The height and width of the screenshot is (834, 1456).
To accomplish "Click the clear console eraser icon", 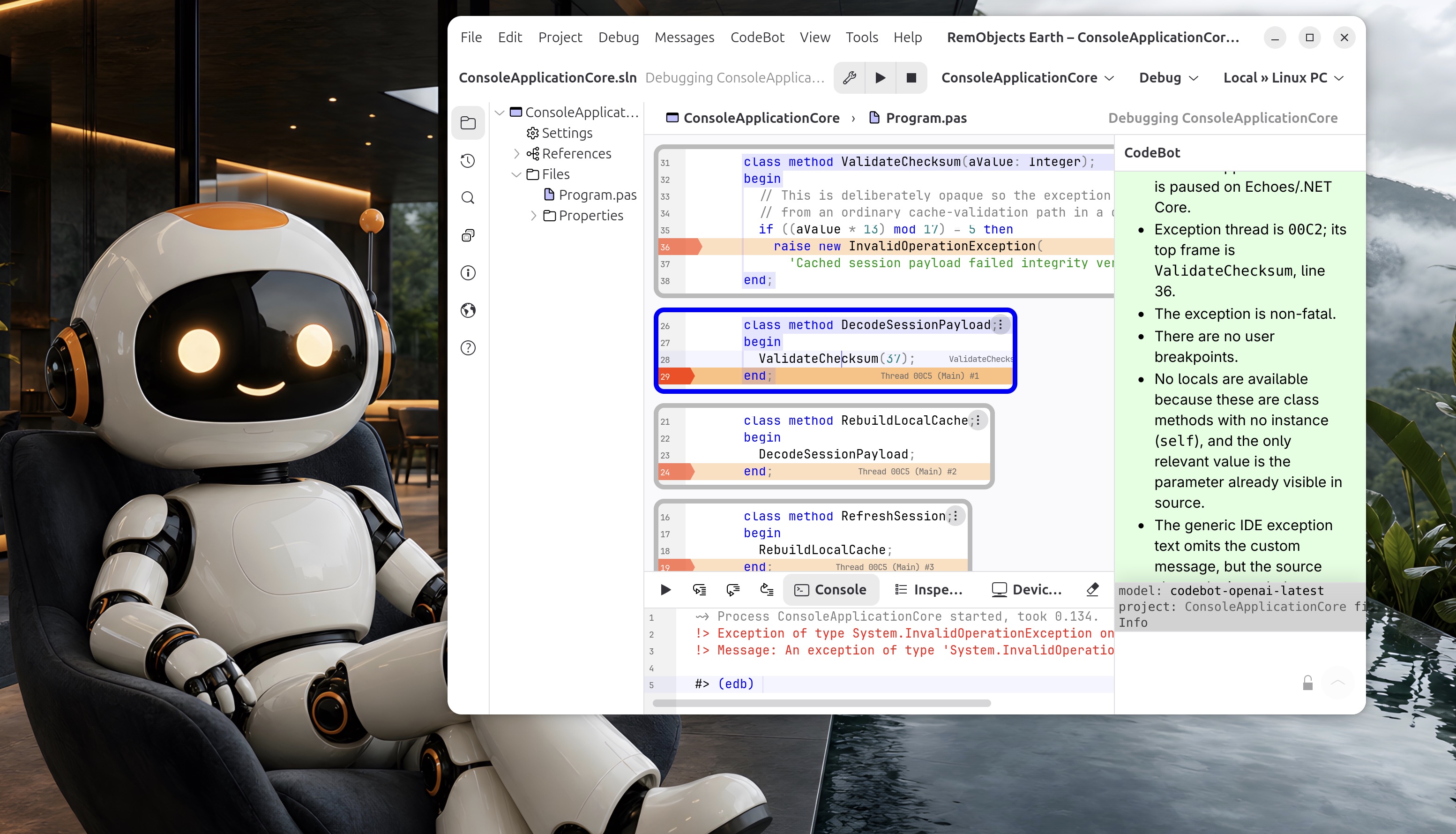I will point(1092,589).
